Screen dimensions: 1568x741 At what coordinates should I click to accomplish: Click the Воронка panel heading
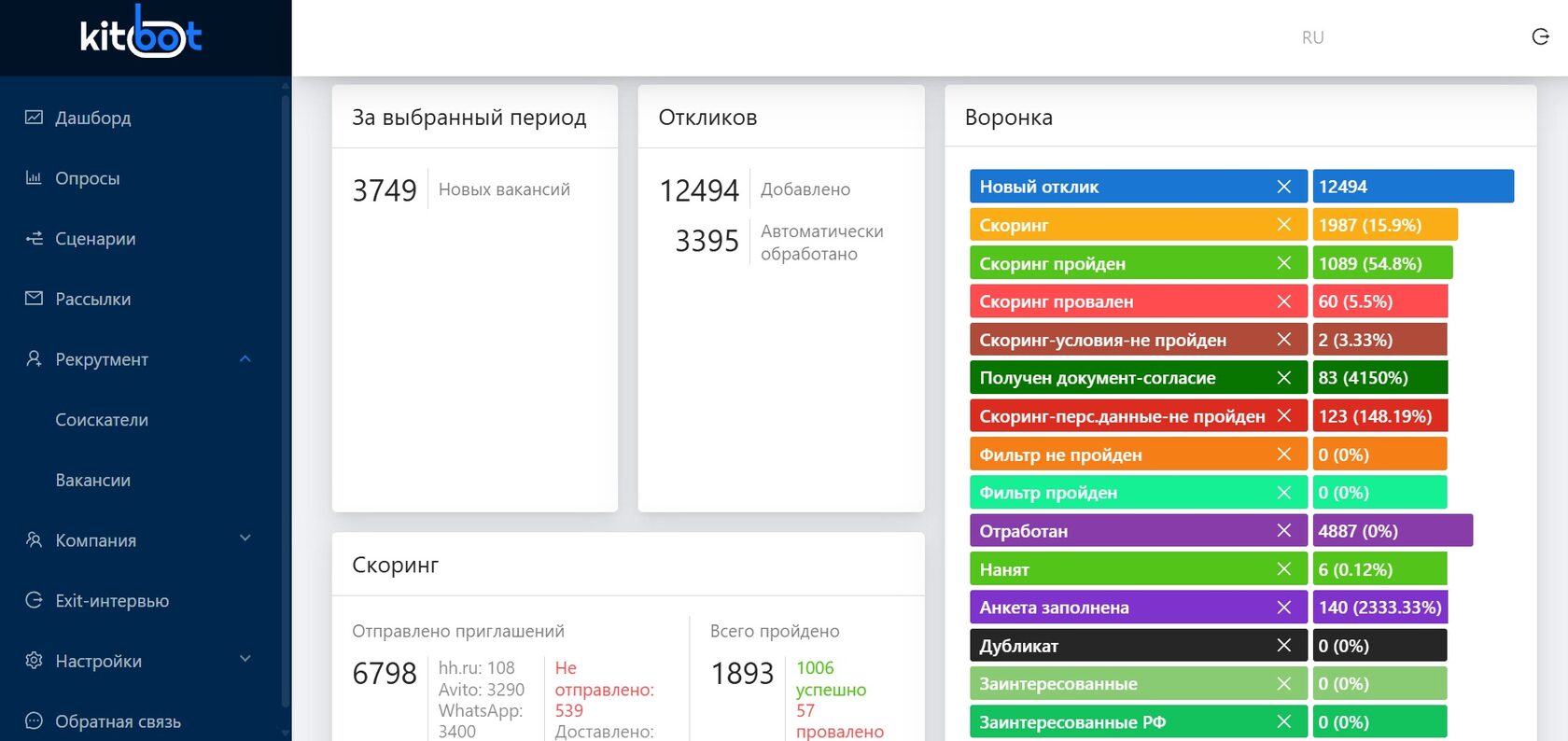tap(1009, 118)
